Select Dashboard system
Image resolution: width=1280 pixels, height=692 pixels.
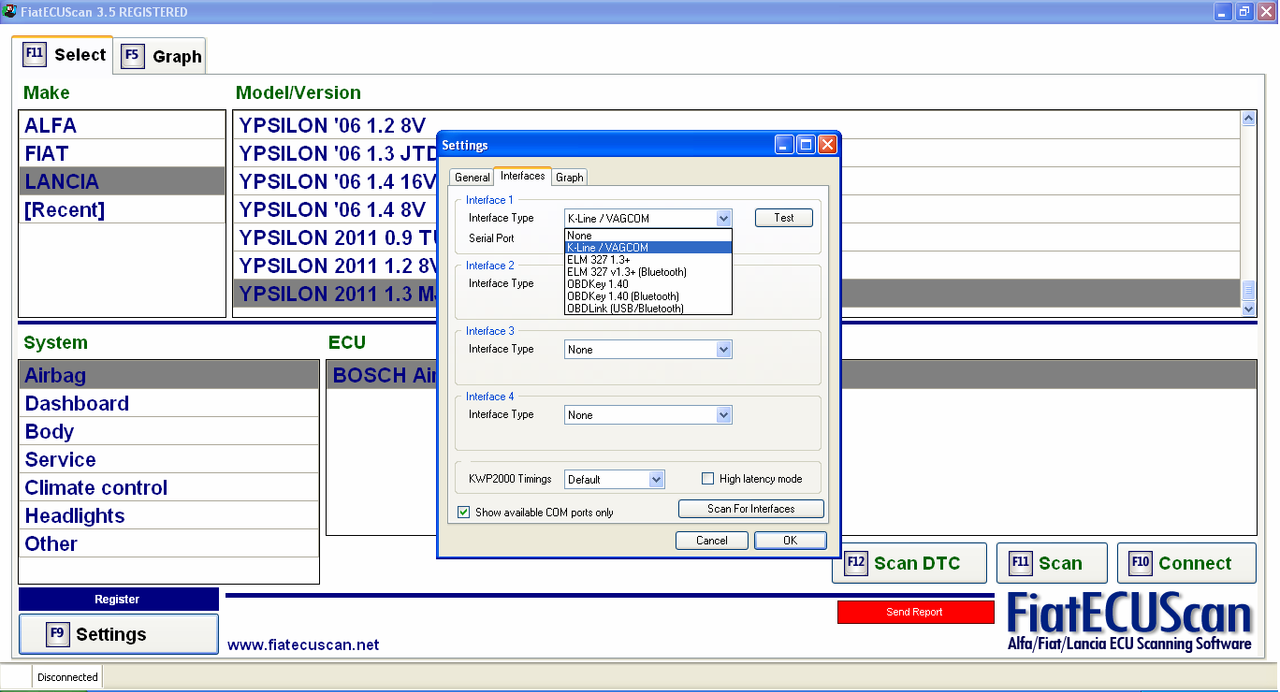click(x=168, y=403)
